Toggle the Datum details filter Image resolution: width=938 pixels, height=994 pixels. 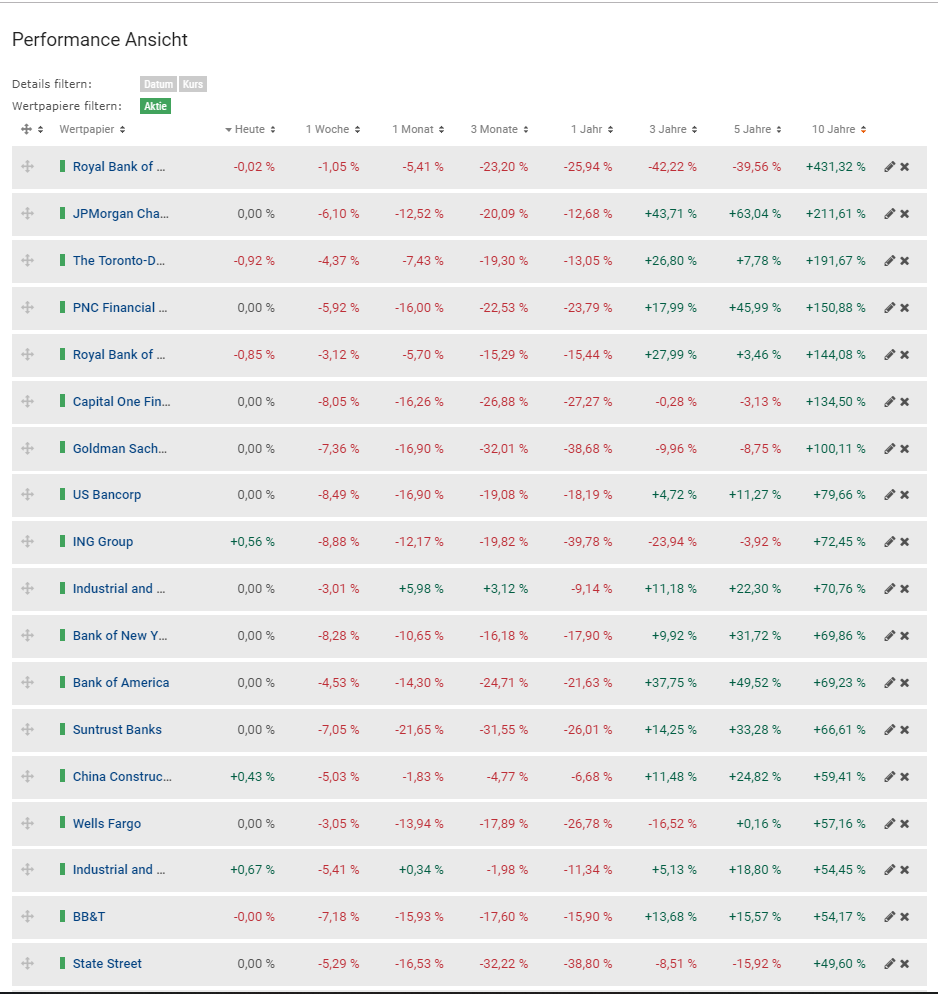pyautogui.click(x=158, y=85)
